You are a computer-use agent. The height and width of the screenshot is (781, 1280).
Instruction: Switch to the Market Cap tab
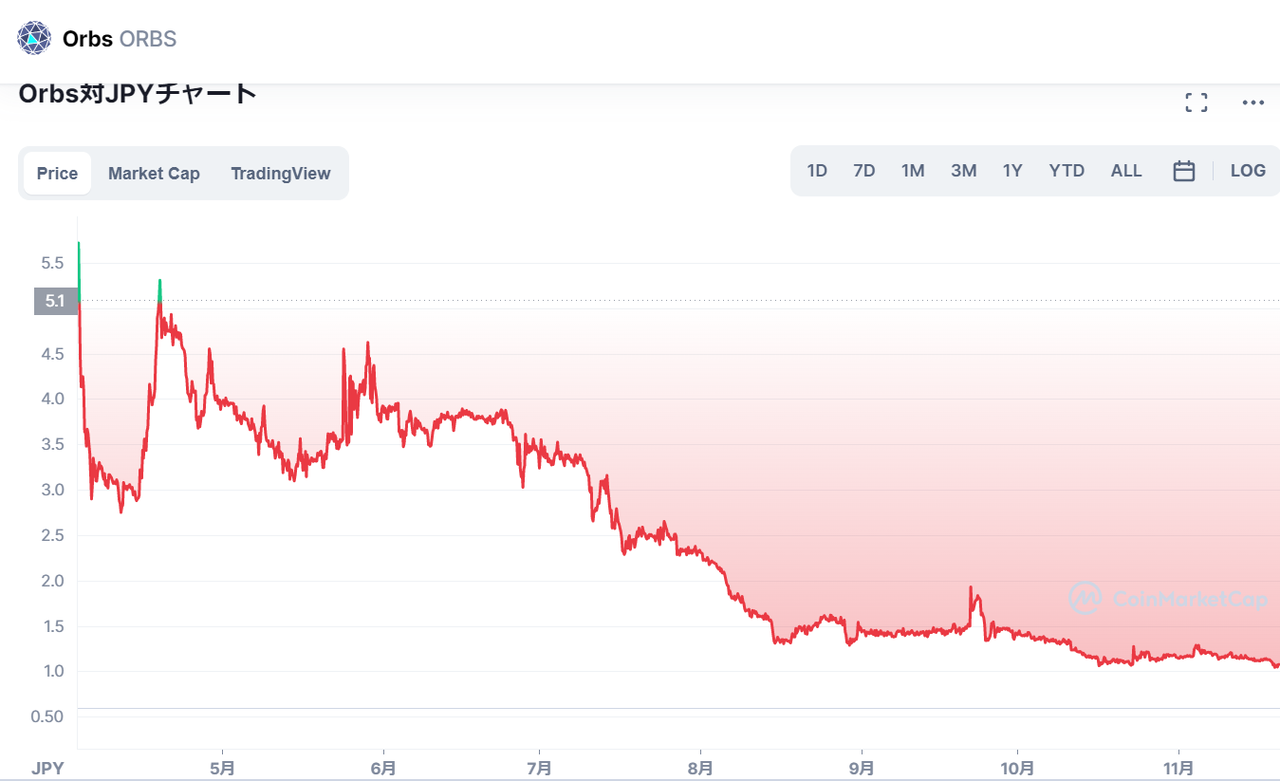pyautogui.click(x=154, y=173)
